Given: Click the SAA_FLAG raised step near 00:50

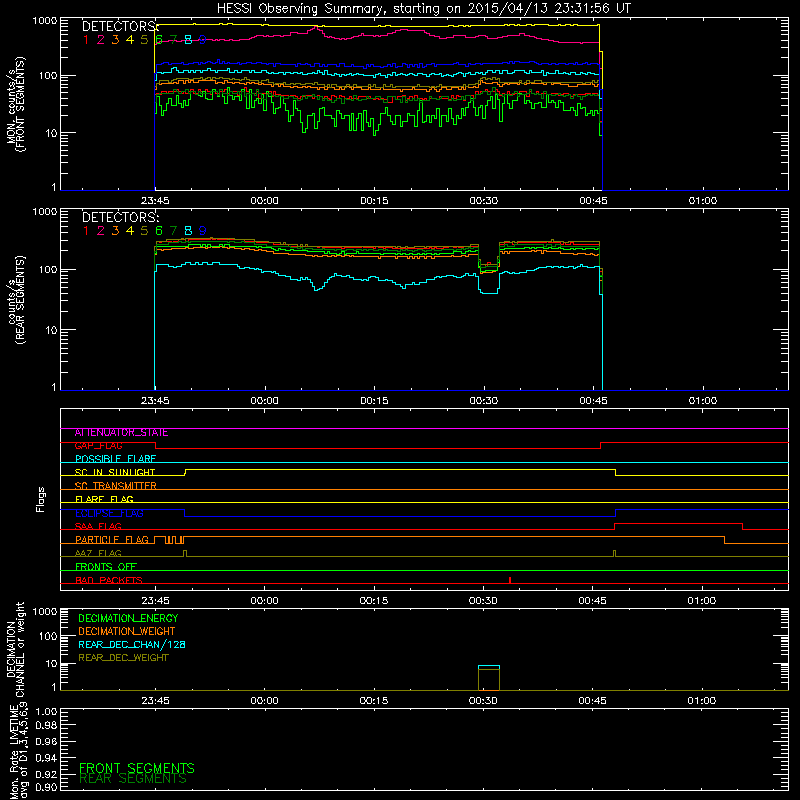Looking at the screenshot, I should point(679,526).
